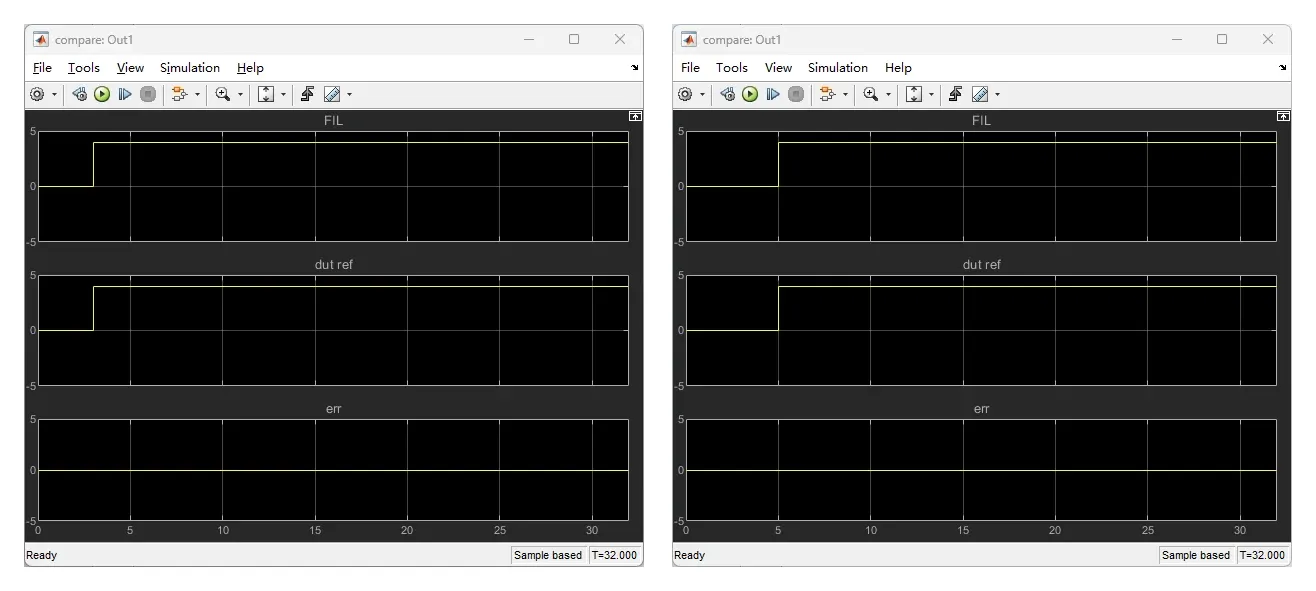
Task: Click 'Ready' status text in right window
Action: [690, 555]
